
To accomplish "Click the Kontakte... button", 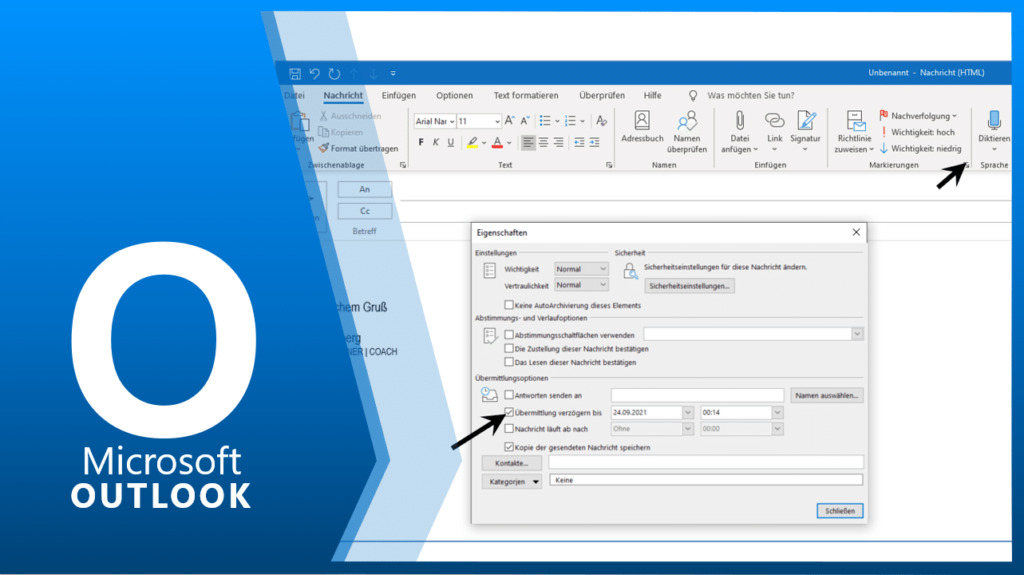I will click(x=512, y=463).
